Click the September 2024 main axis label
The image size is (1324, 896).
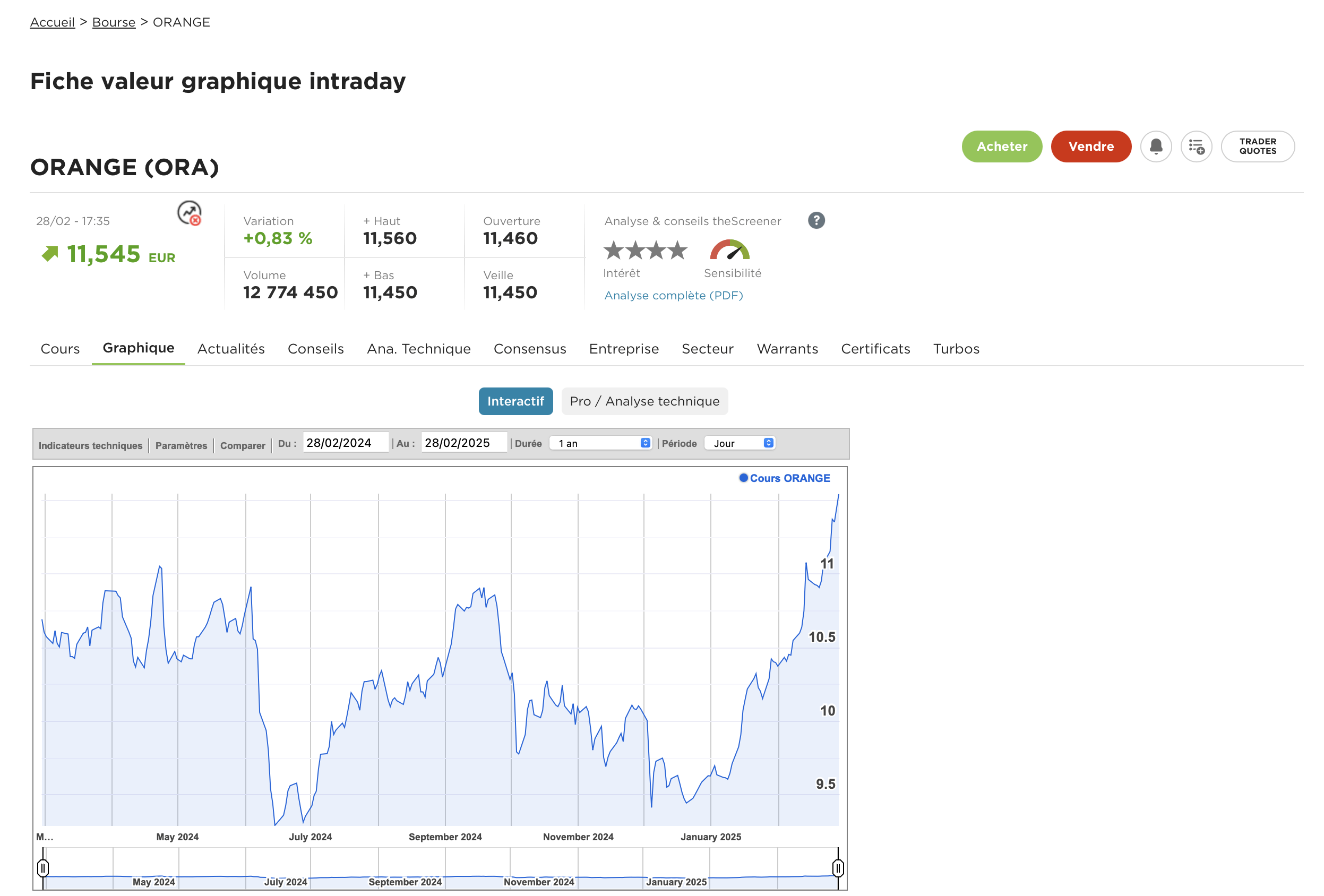(x=445, y=837)
